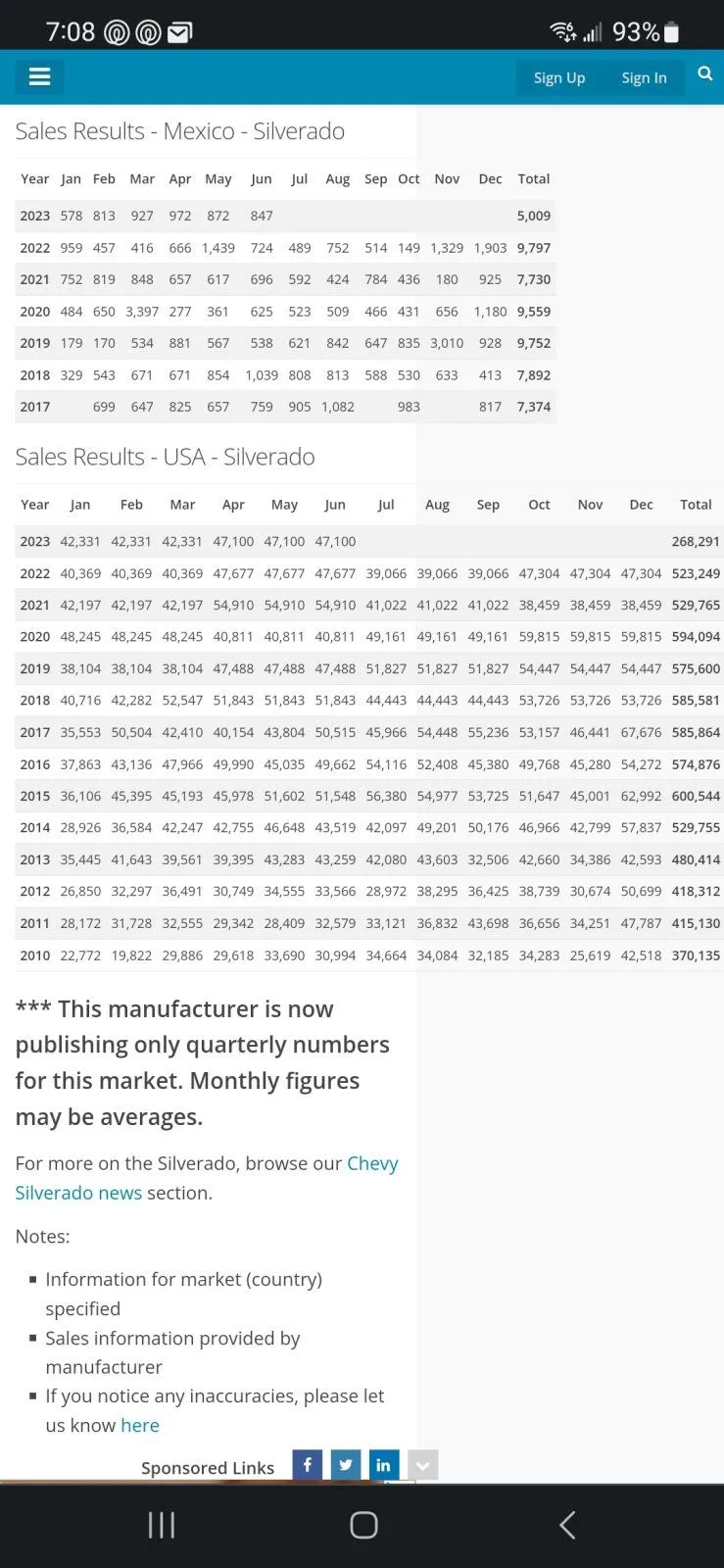This screenshot has width=724, height=1568.
Task: Click the Total header in Mexico table
Action: point(533,179)
